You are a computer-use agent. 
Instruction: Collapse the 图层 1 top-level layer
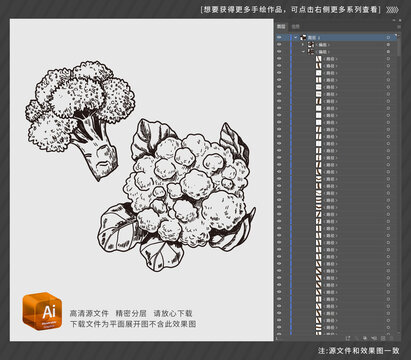pyautogui.click(x=295, y=37)
